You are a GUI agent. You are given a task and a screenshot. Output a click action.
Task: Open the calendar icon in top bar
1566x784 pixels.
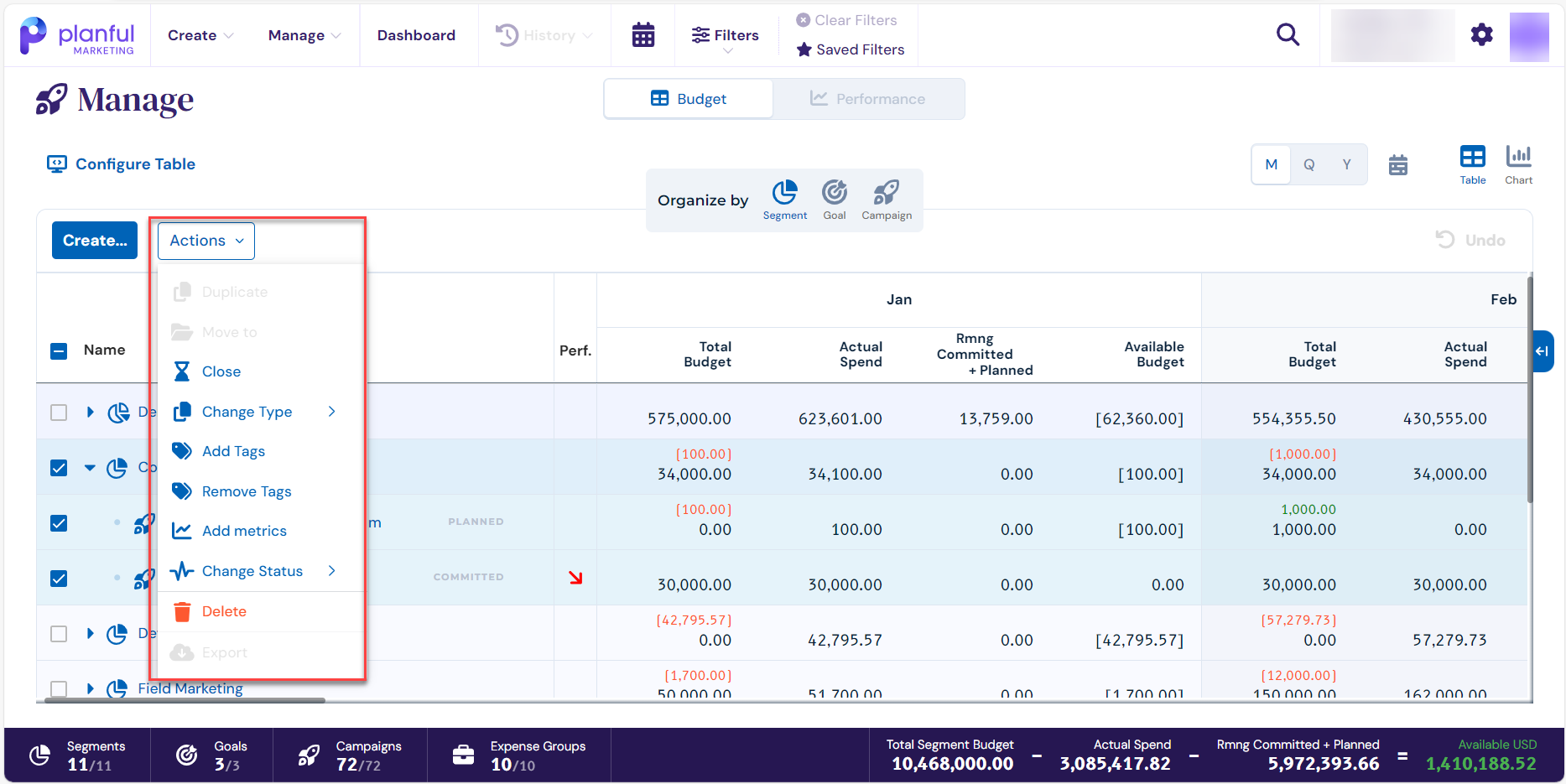(x=643, y=35)
